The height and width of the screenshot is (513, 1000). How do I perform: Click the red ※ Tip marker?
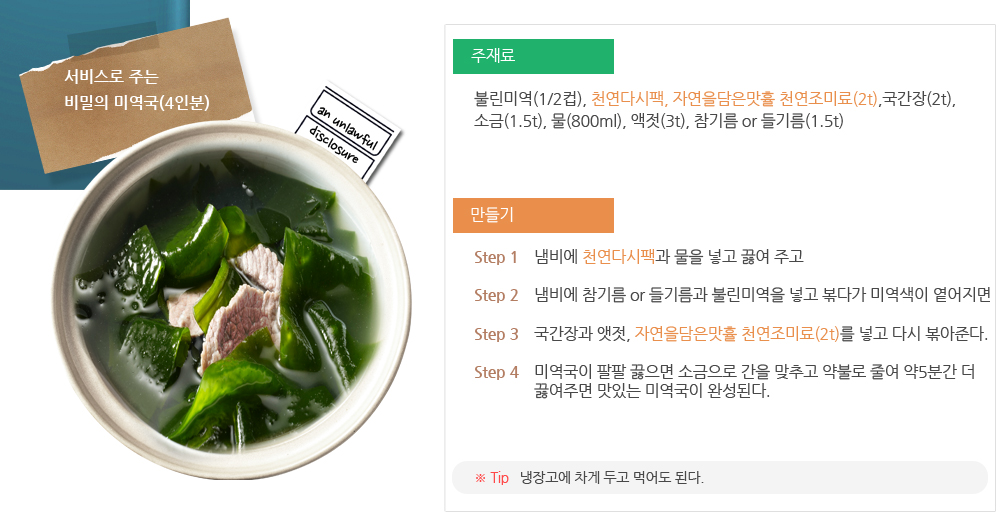492,478
